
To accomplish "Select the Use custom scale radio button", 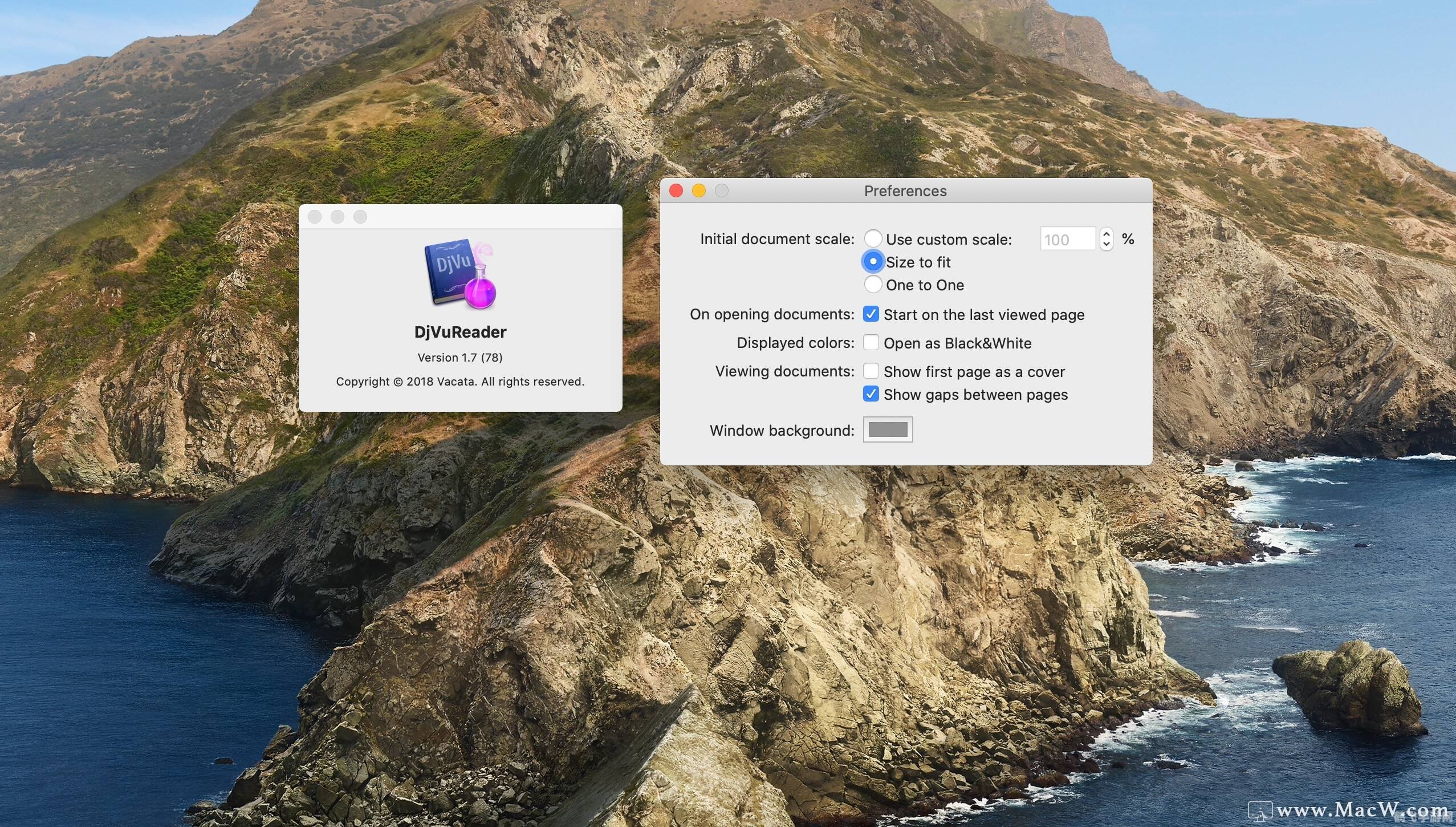I will click(873, 238).
